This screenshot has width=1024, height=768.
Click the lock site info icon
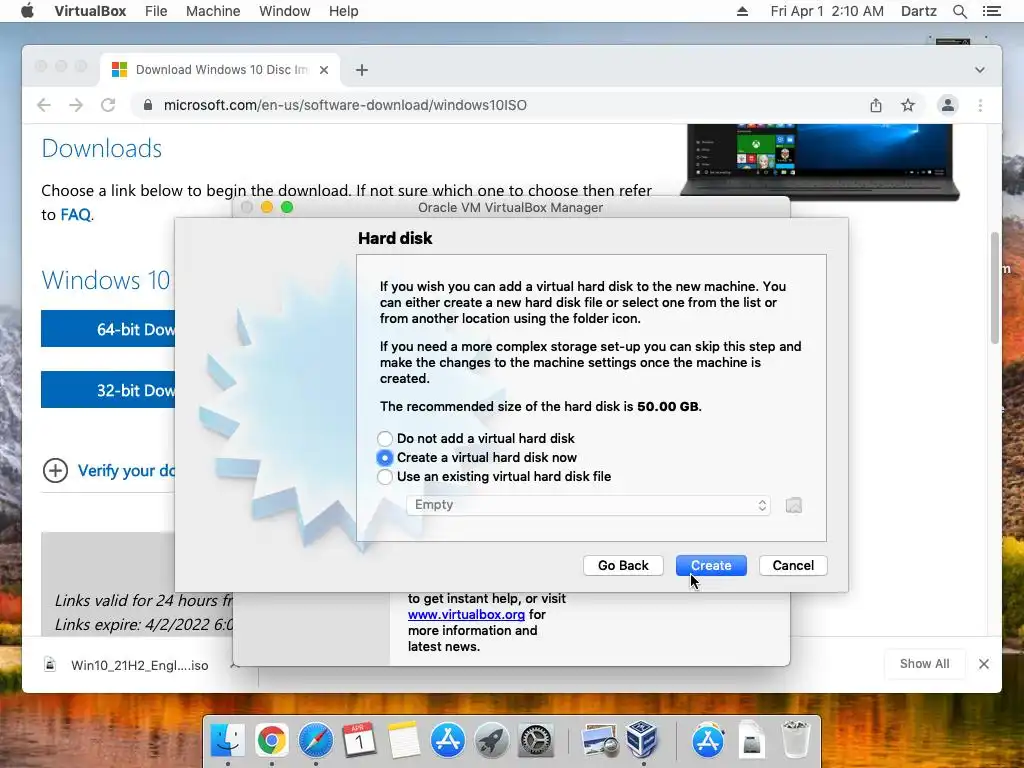148,105
